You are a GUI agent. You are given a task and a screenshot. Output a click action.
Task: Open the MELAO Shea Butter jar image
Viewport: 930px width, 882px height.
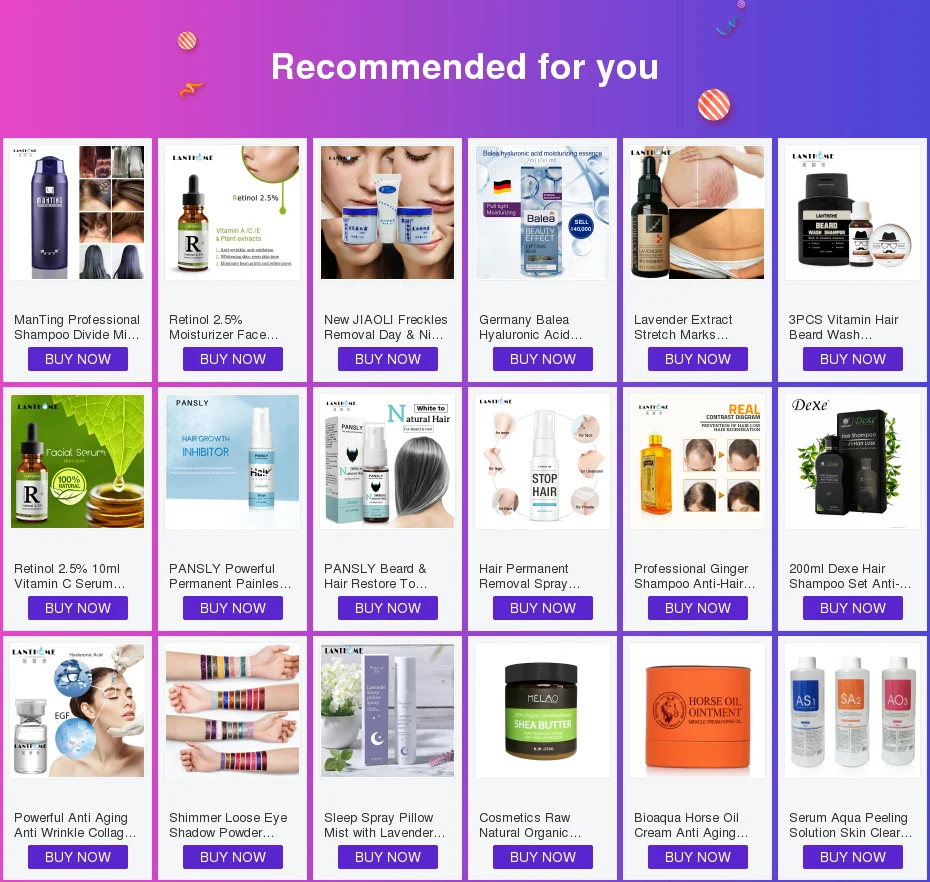543,711
